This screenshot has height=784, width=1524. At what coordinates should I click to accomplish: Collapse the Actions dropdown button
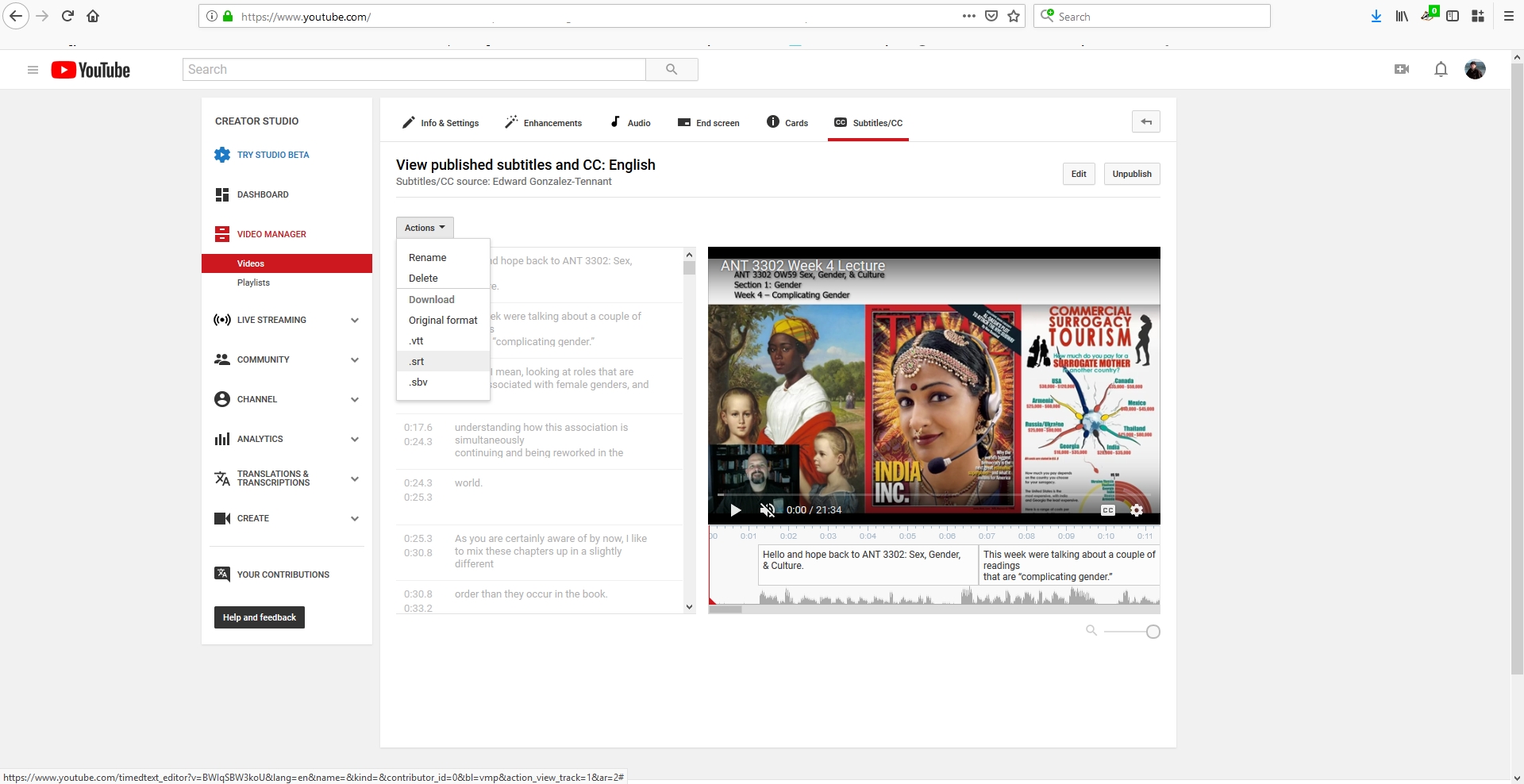pos(425,228)
